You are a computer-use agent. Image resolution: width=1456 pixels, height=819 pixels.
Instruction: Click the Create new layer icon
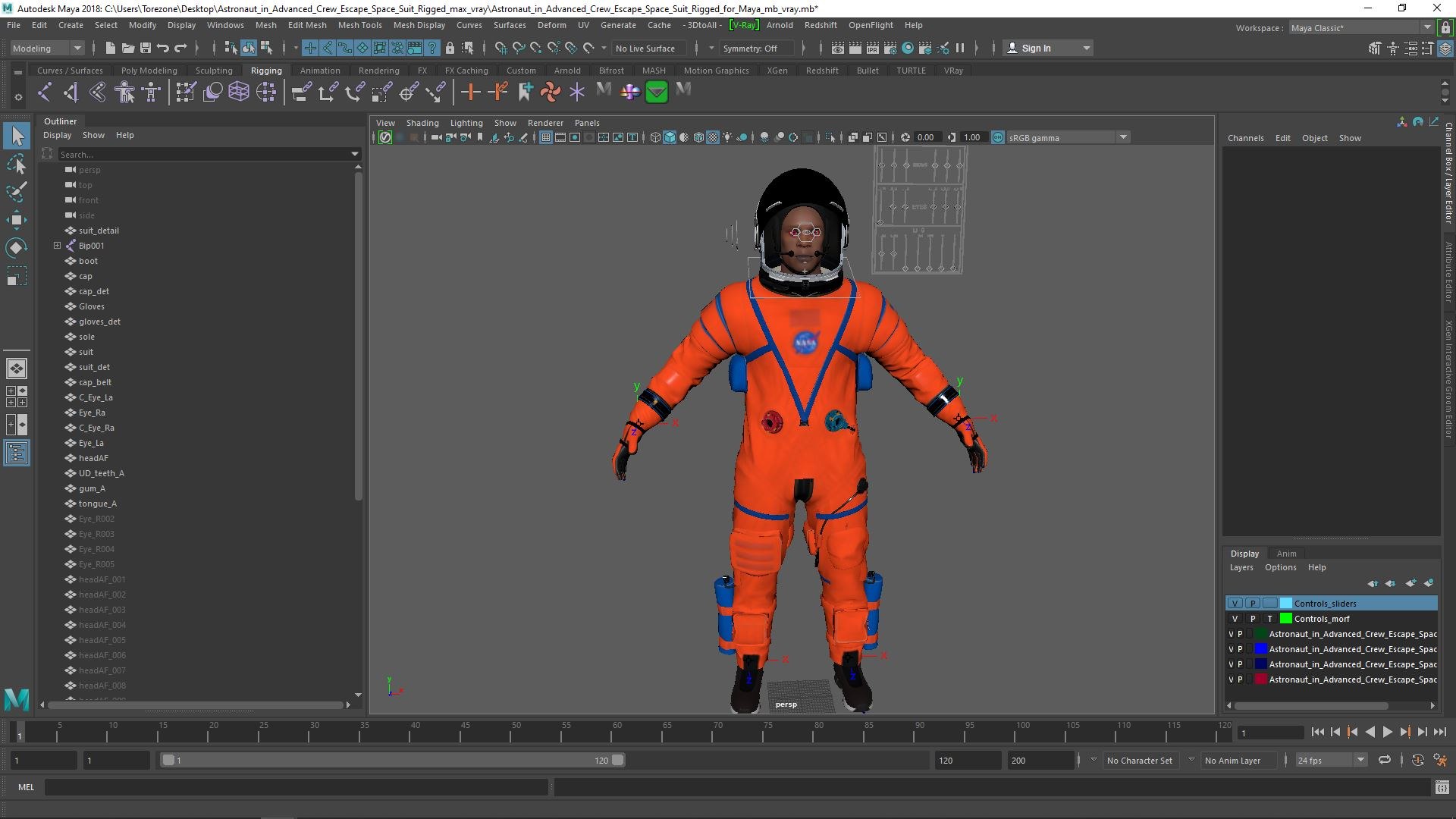point(1410,583)
